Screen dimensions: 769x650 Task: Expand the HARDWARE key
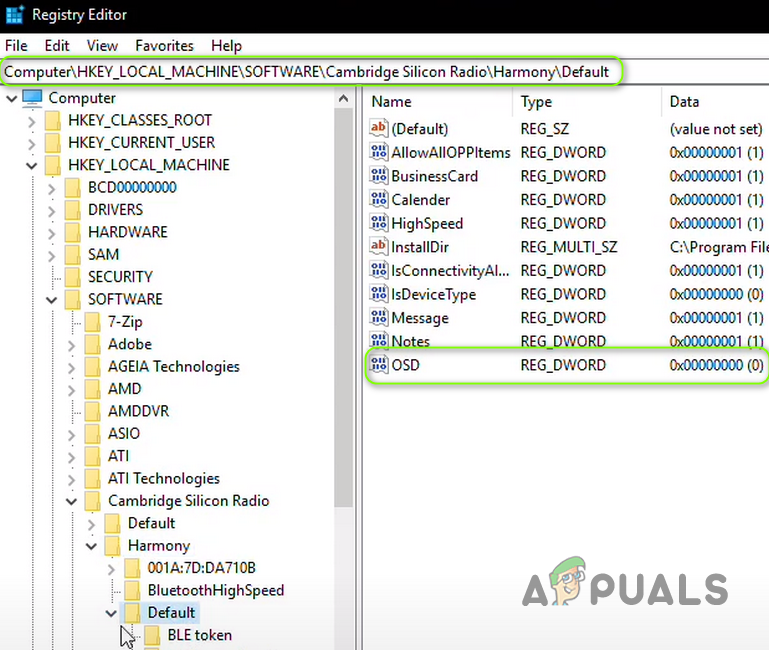coord(52,233)
